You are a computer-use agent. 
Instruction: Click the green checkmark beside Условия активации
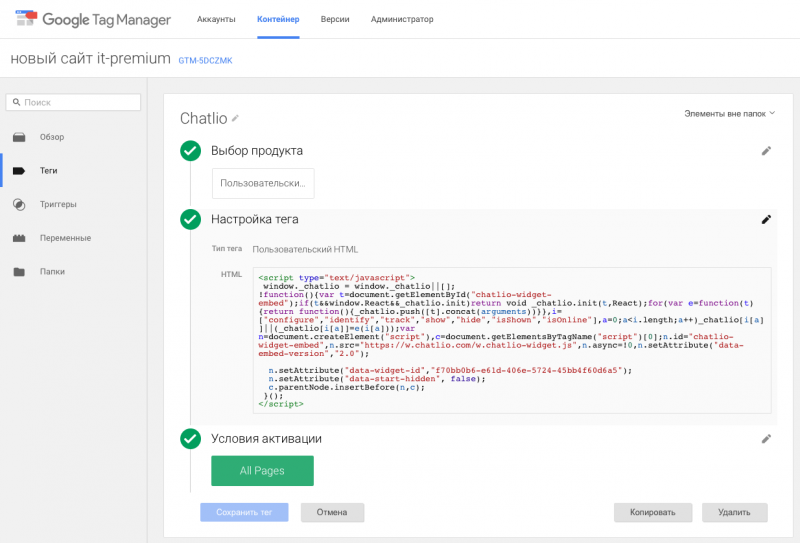[x=190, y=438]
